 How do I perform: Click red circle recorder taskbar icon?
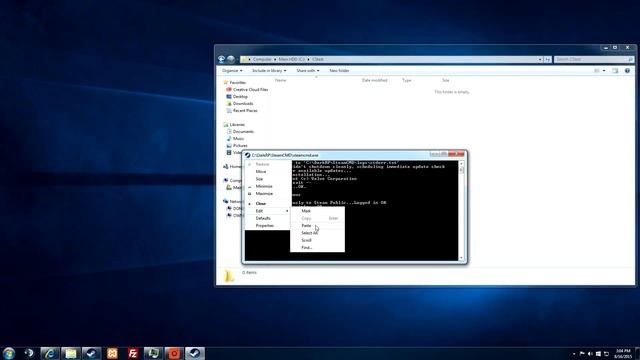coord(174,353)
